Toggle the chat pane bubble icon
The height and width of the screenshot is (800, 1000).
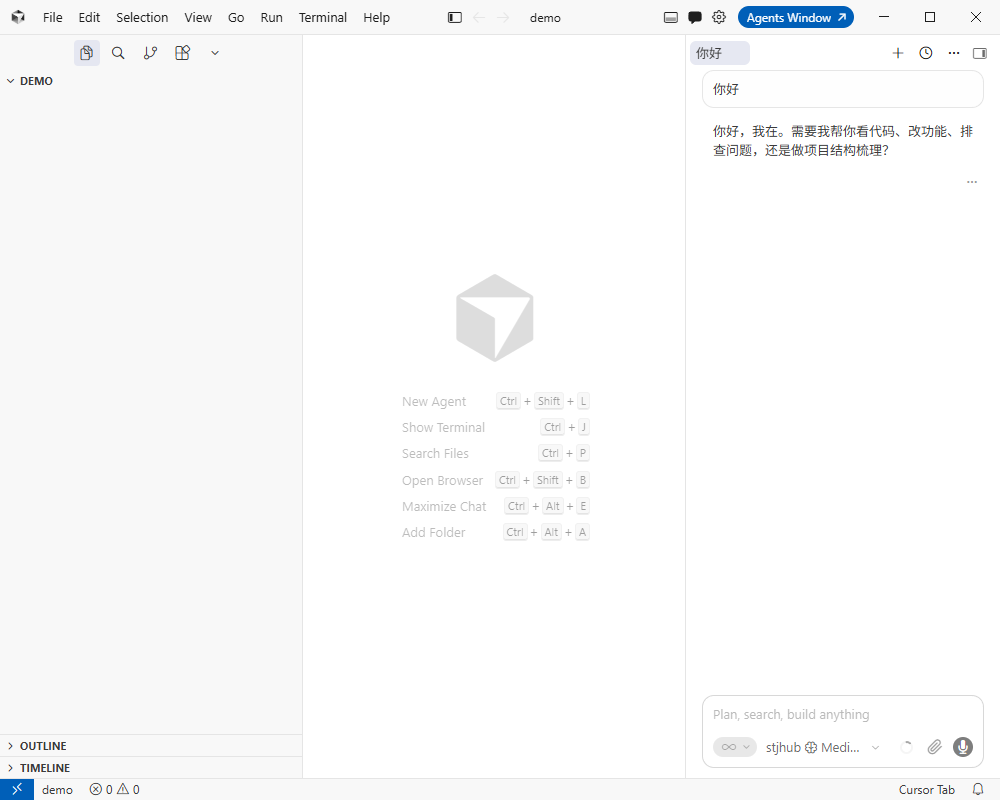coord(695,17)
